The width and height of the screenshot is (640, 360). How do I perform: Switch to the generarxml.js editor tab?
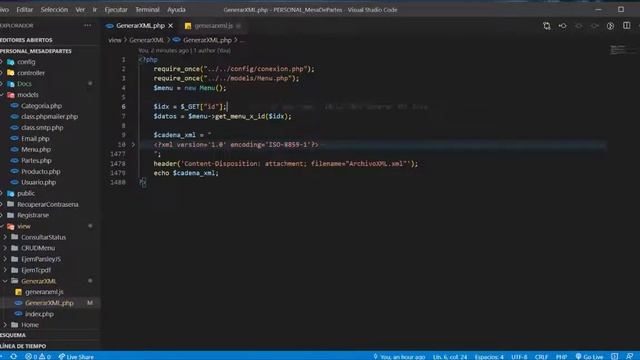point(213,26)
